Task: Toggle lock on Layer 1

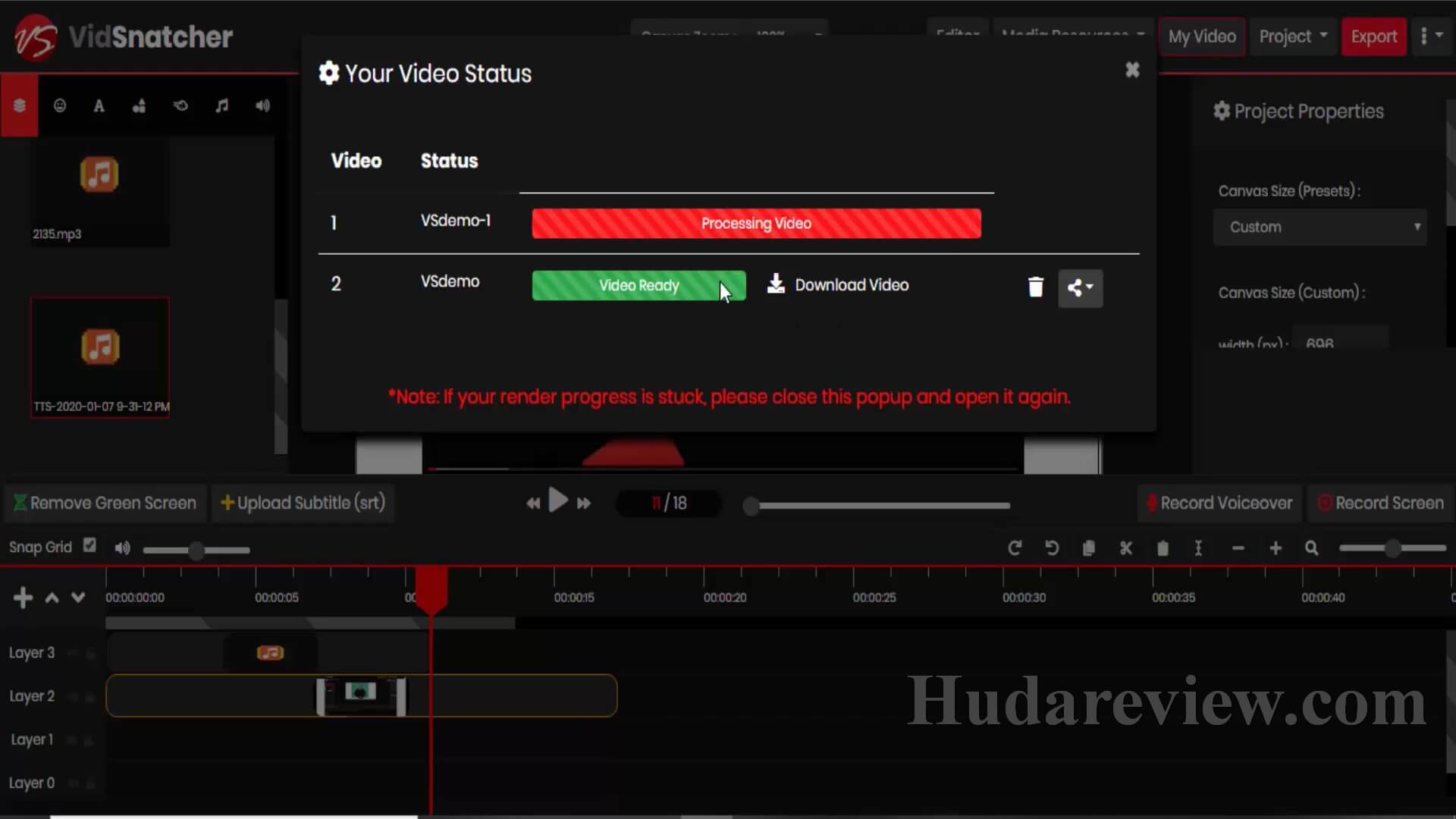Action: [88, 739]
